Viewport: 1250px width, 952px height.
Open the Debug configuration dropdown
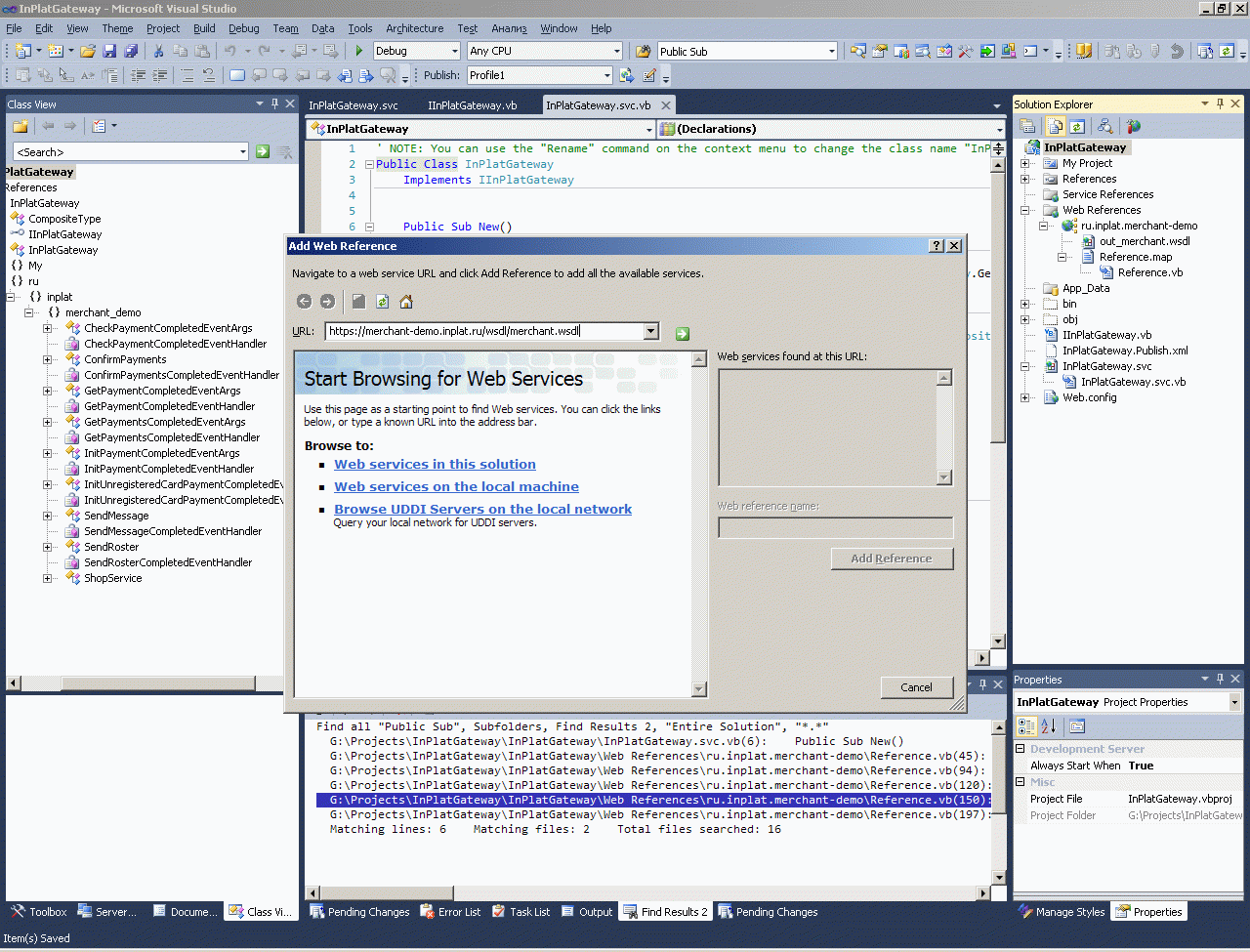coord(454,51)
